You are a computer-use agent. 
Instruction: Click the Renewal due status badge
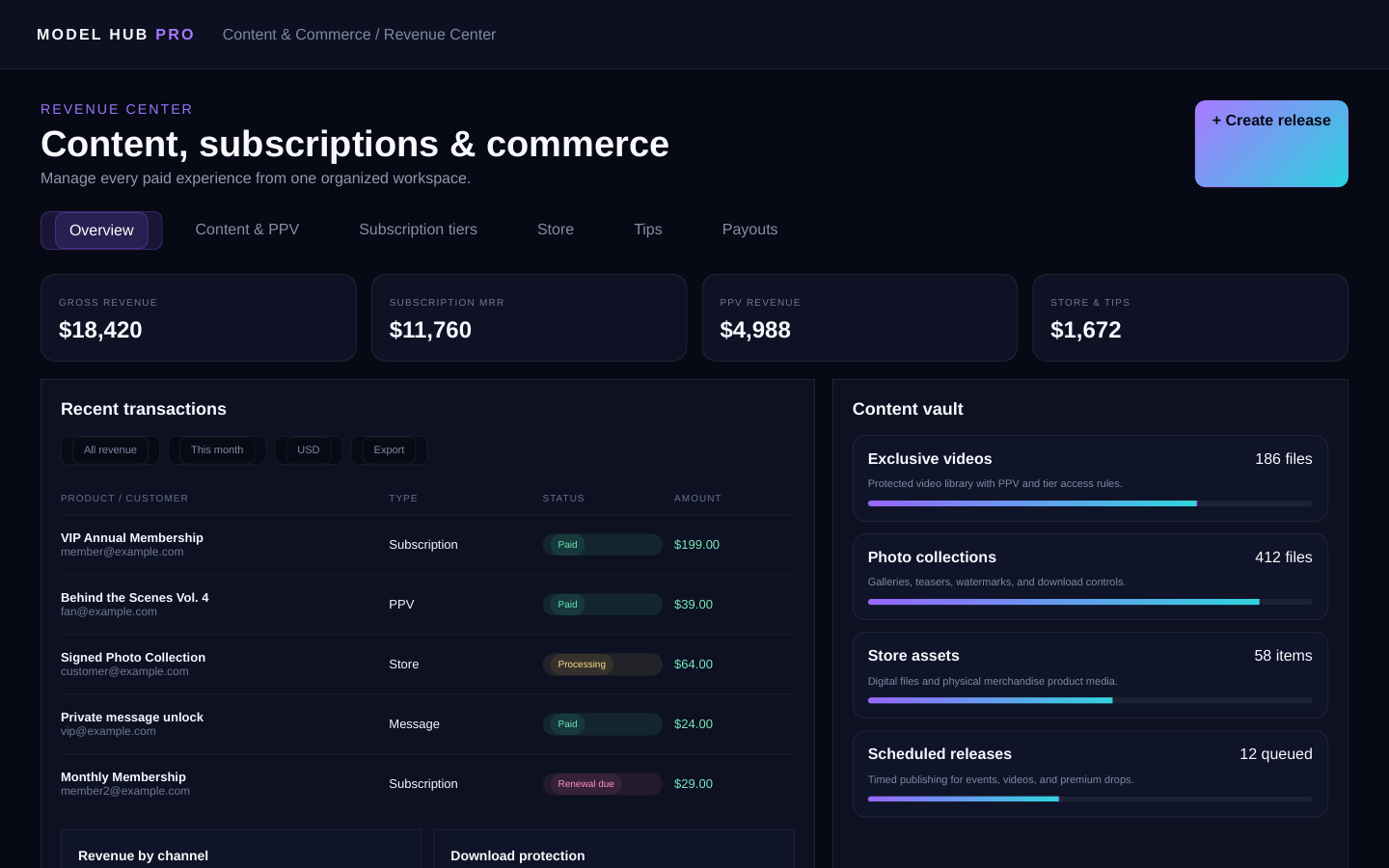602,784
